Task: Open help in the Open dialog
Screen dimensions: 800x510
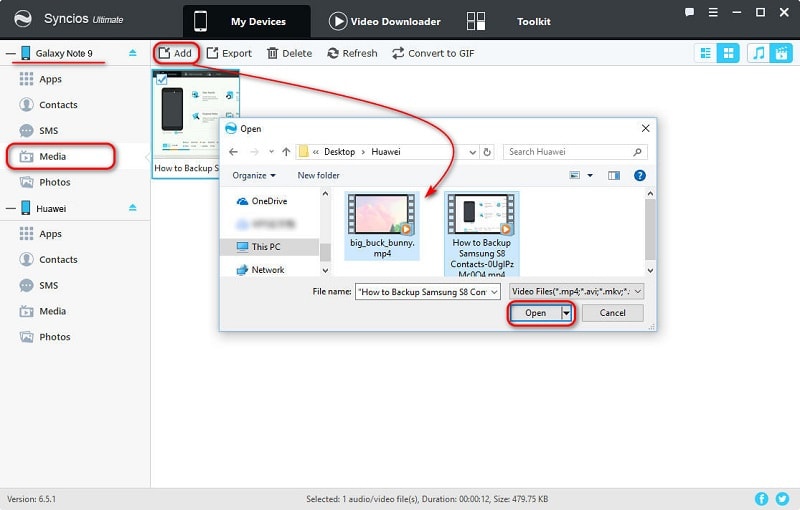Action: click(x=639, y=175)
